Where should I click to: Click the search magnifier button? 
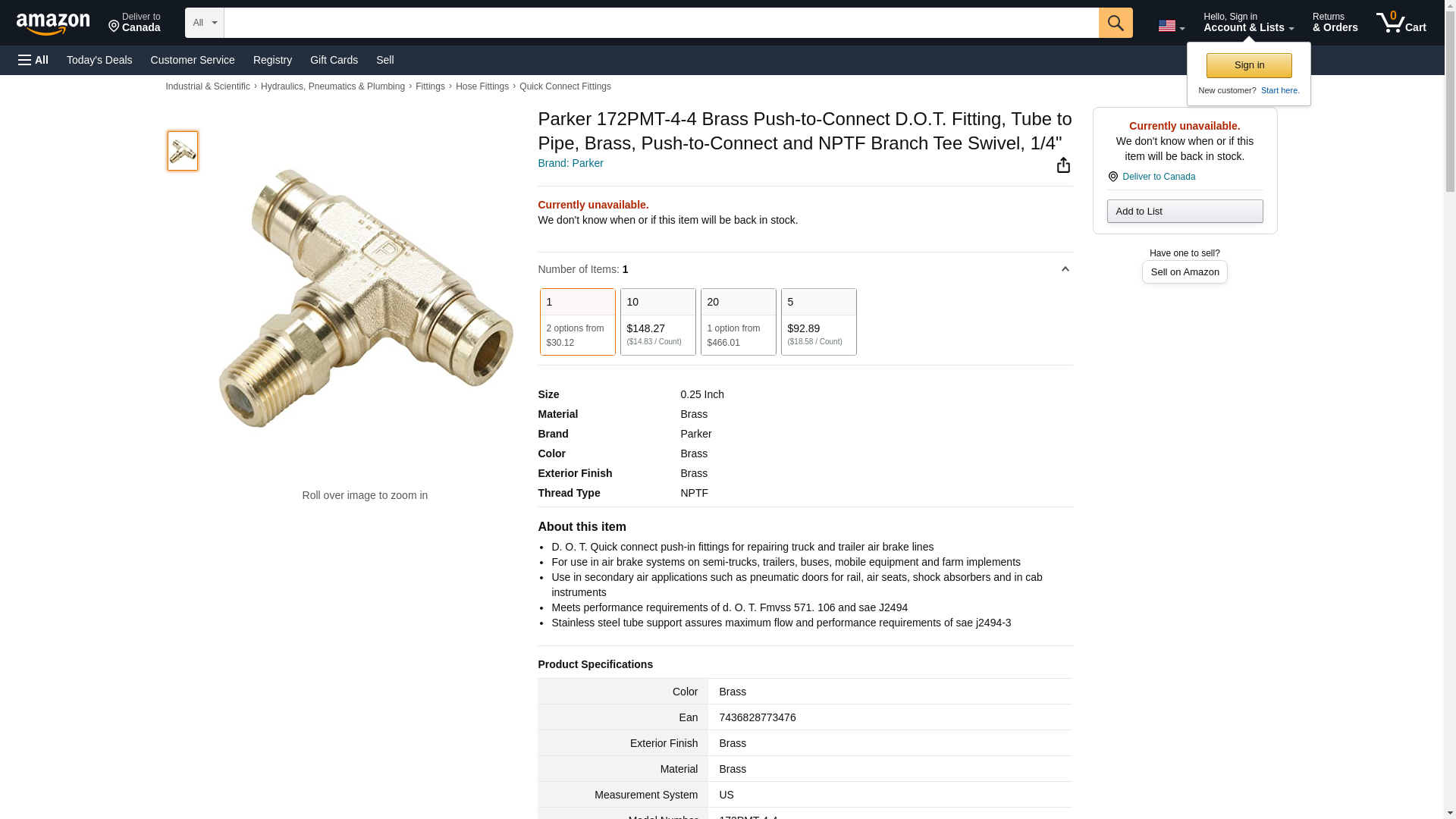pos(1115,23)
